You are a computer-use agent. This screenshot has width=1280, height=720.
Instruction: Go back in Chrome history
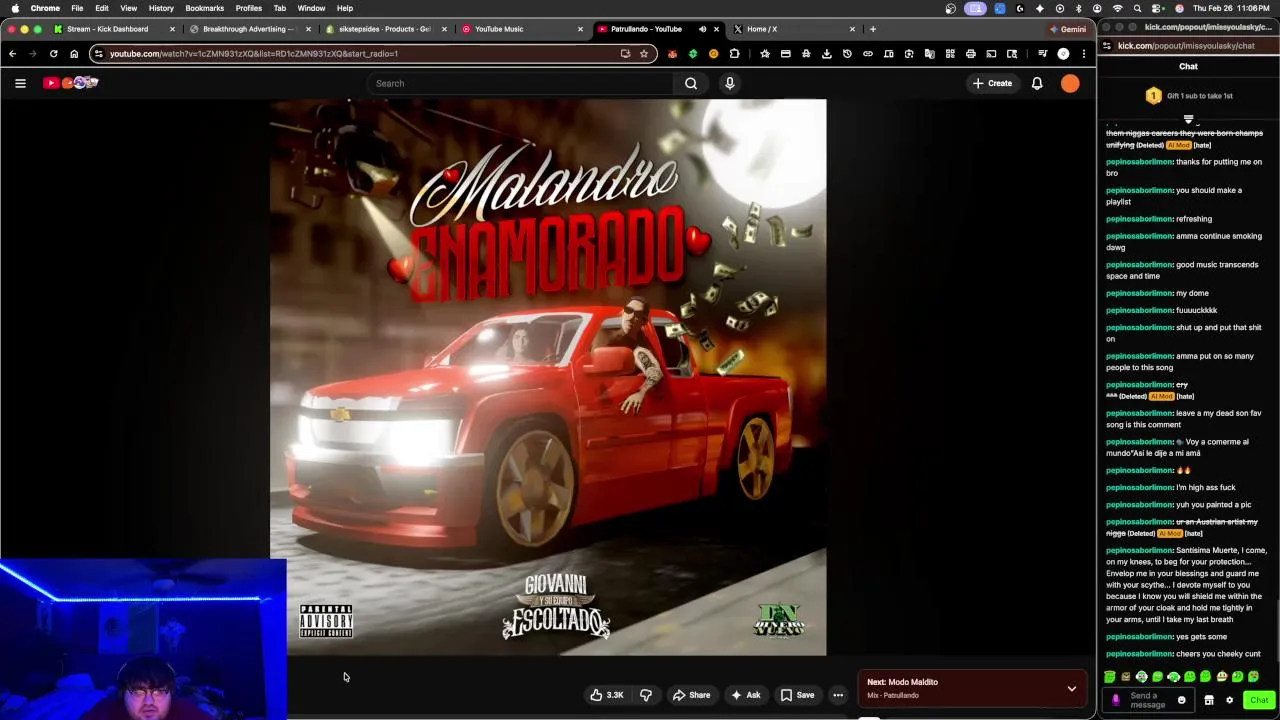[x=12, y=54]
